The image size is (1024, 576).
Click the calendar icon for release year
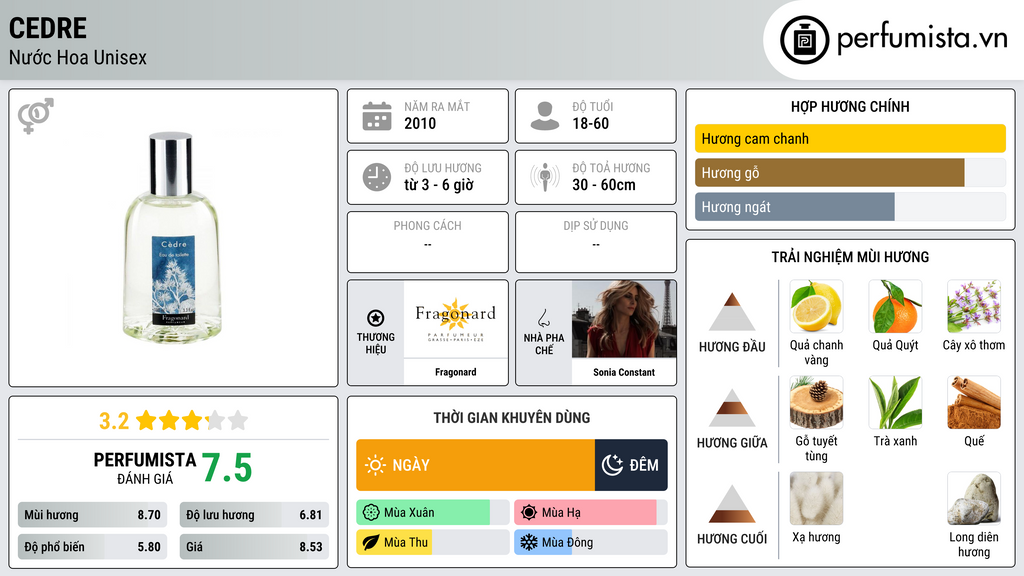tap(377, 116)
